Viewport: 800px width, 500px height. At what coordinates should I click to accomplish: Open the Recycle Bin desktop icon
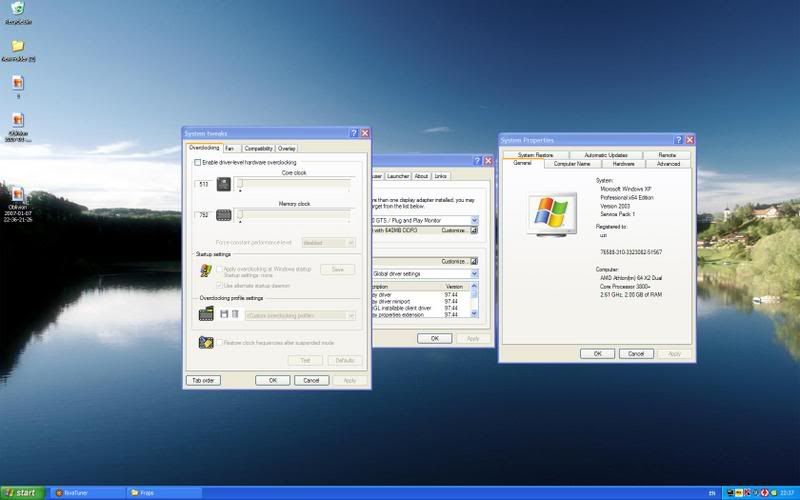pos(18,8)
